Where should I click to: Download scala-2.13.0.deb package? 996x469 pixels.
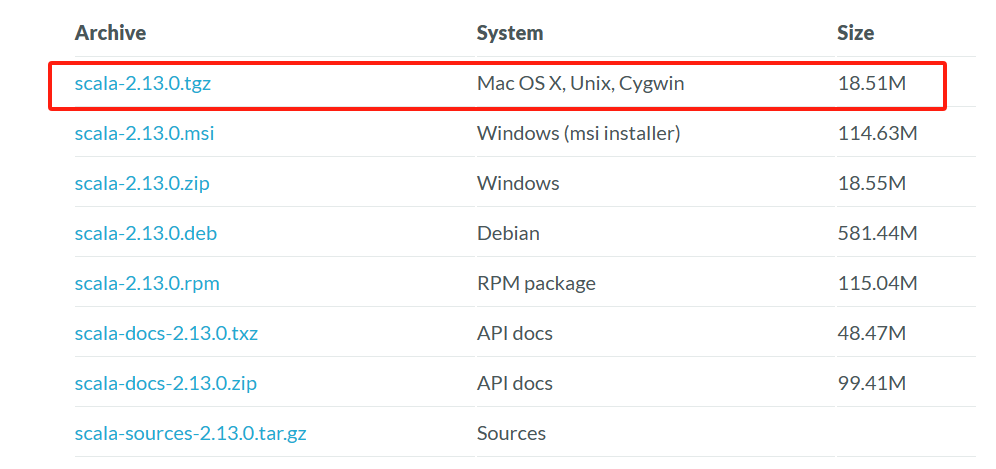click(x=145, y=233)
